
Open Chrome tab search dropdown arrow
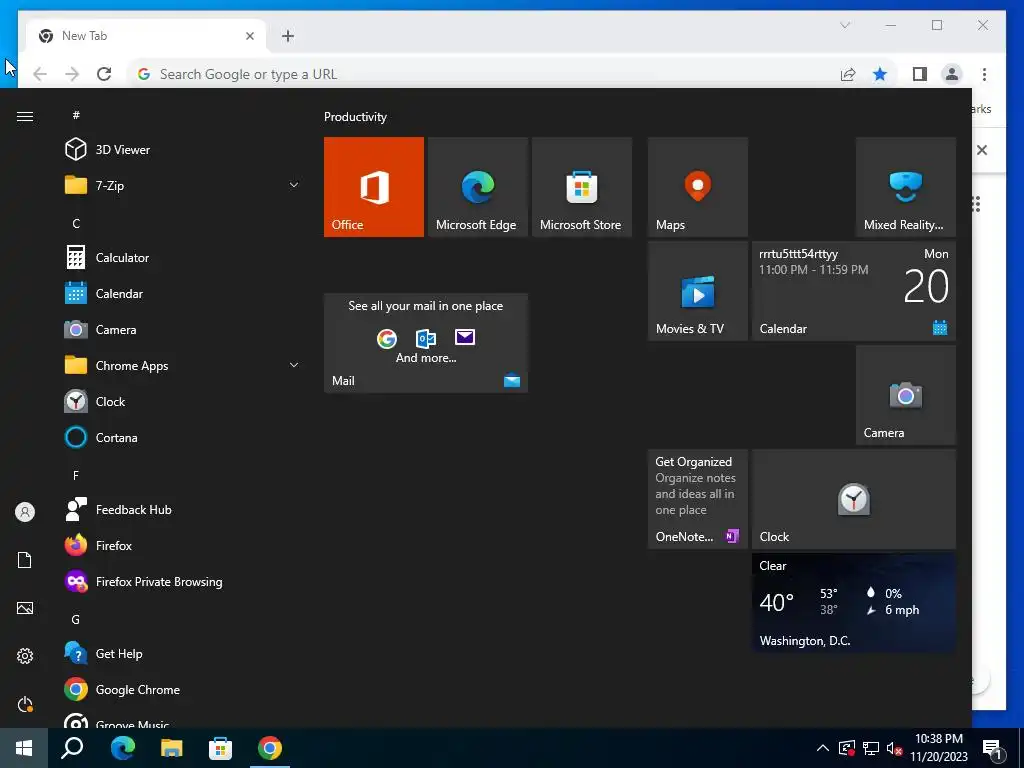point(845,25)
